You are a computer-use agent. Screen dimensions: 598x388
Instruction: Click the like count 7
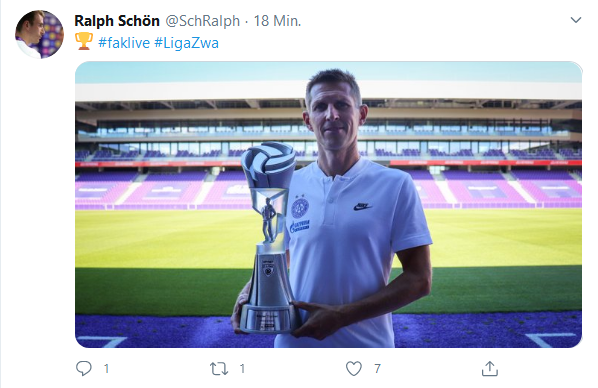(377, 369)
